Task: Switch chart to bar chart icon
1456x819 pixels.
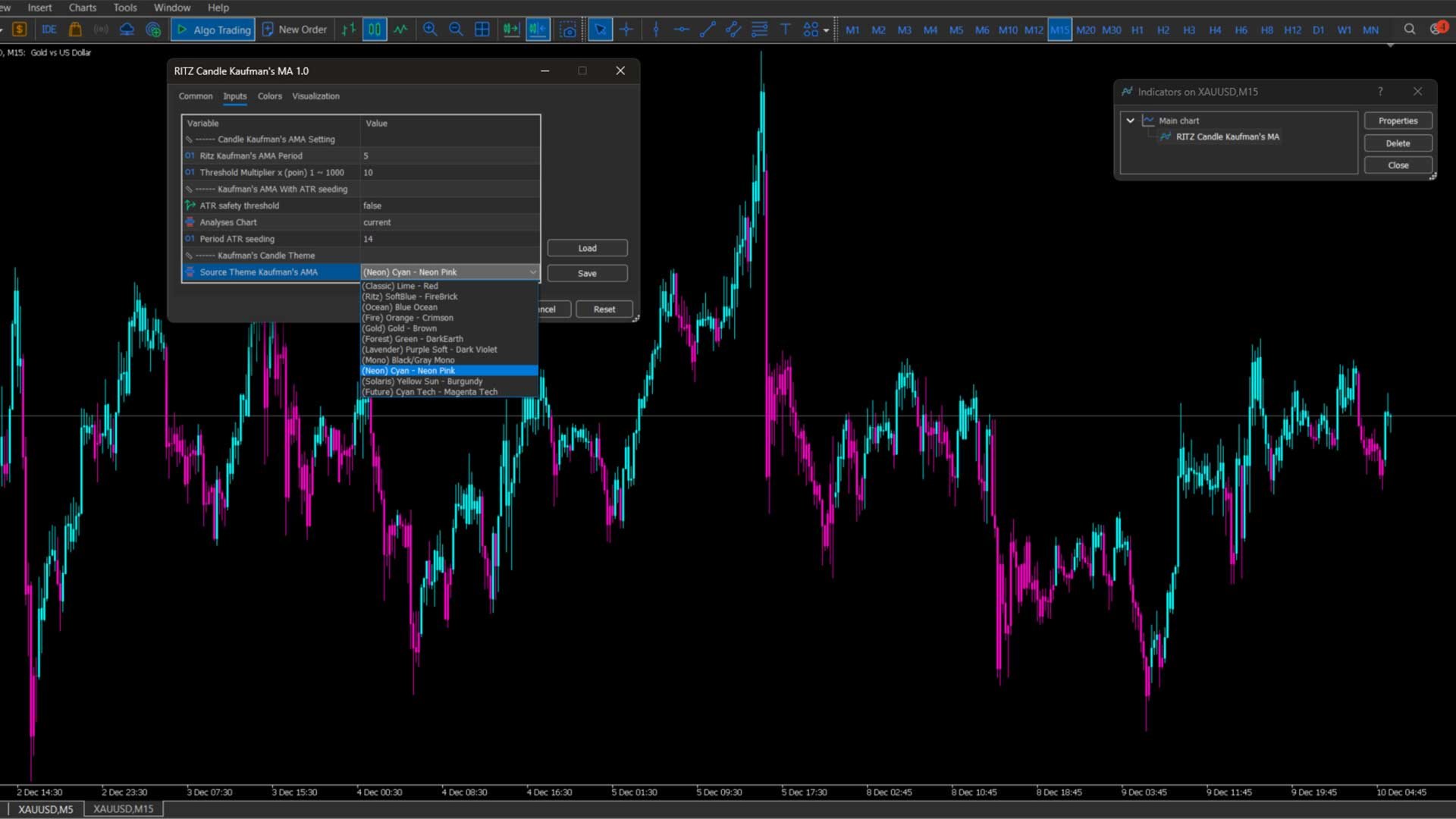Action: coord(348,30)
